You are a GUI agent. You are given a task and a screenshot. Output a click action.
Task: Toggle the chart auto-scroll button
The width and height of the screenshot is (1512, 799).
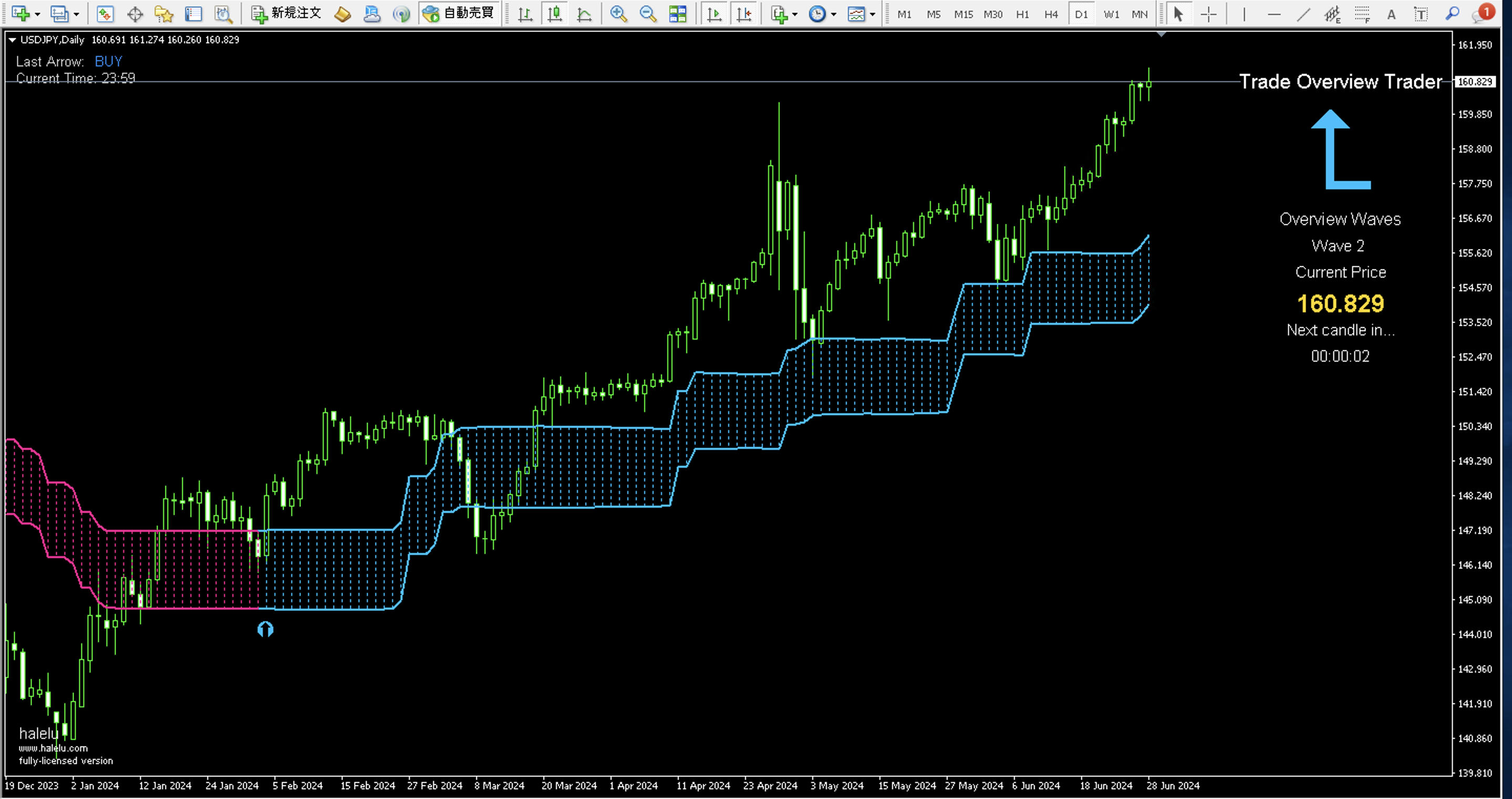point(714,14)
